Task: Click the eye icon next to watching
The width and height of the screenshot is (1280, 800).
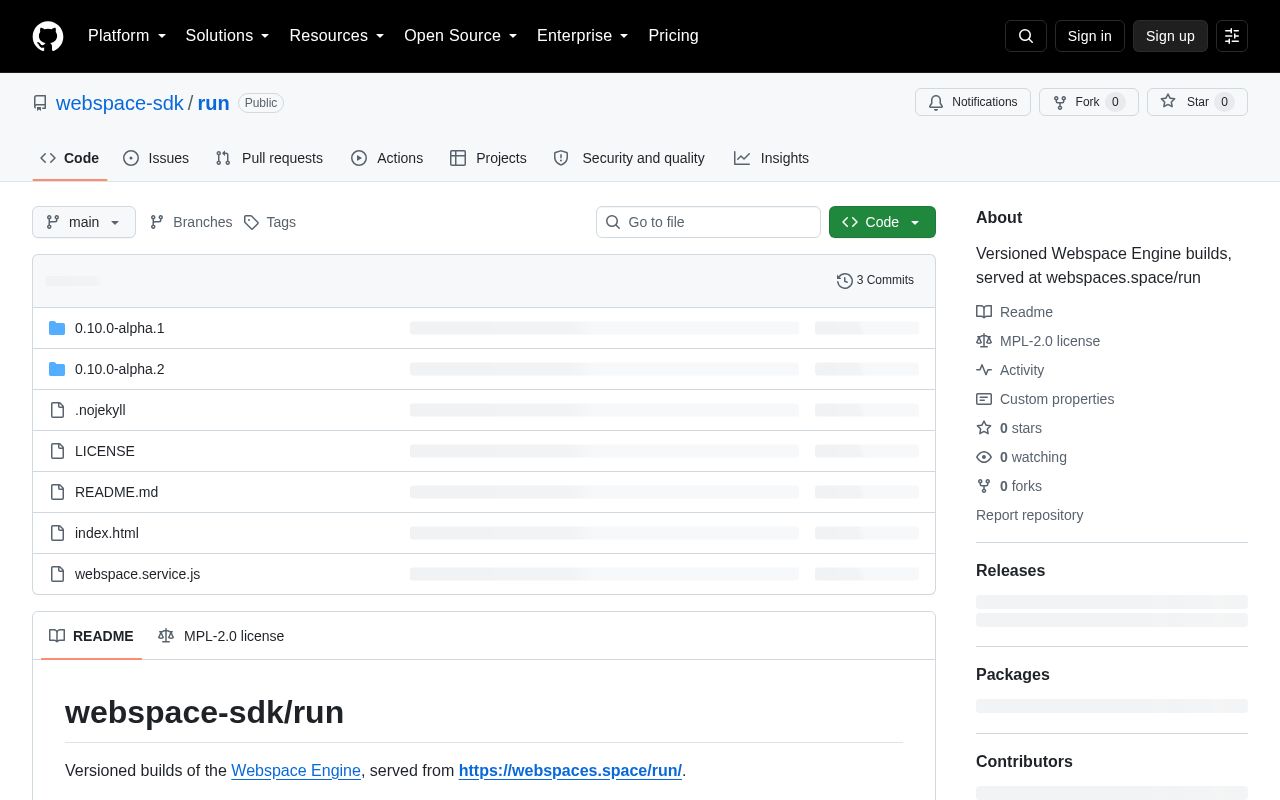Action: point(984,457)
